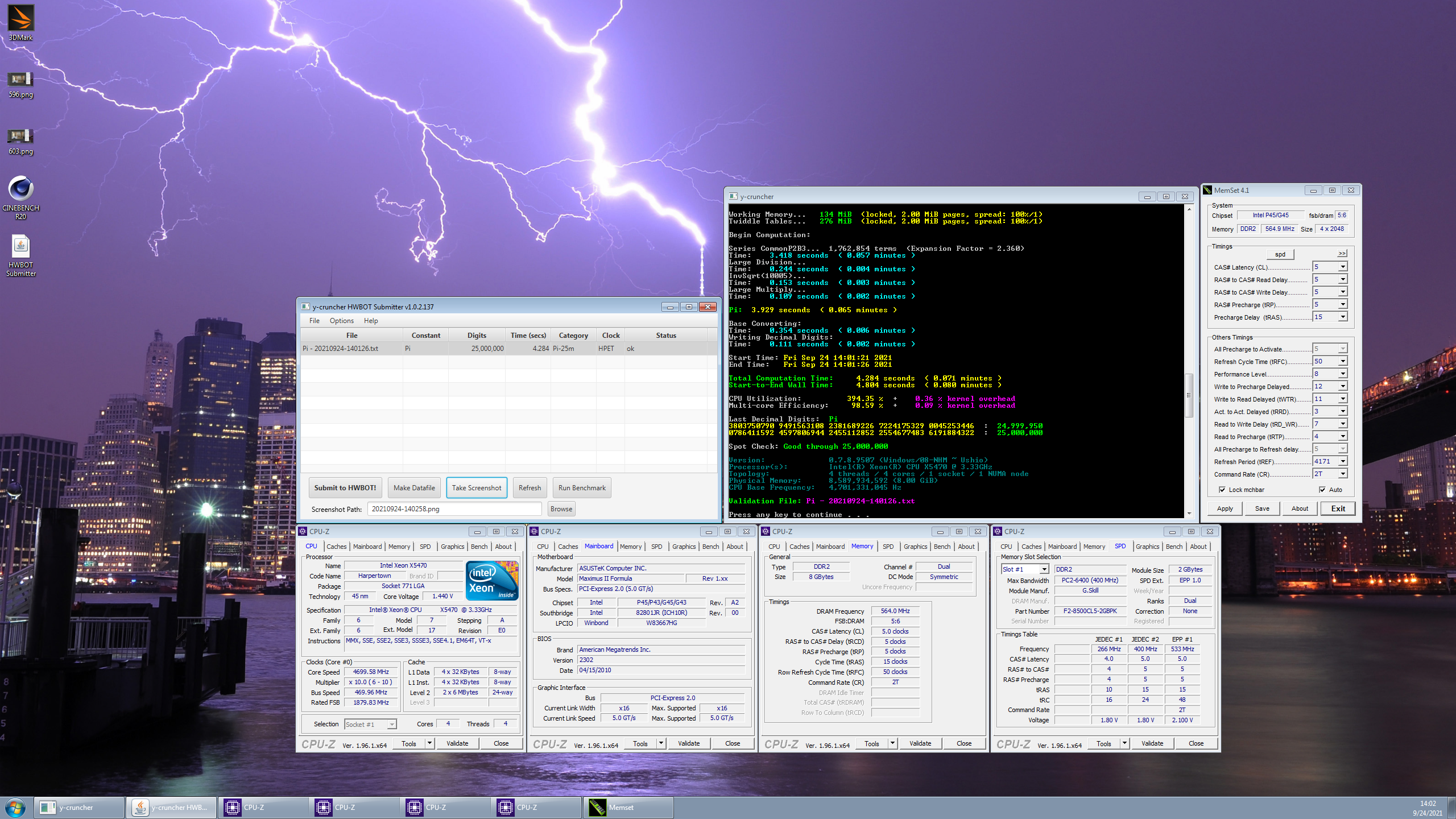
Task: Open Mainboard tab in CPU-Z Memory window
Action: 830,547
